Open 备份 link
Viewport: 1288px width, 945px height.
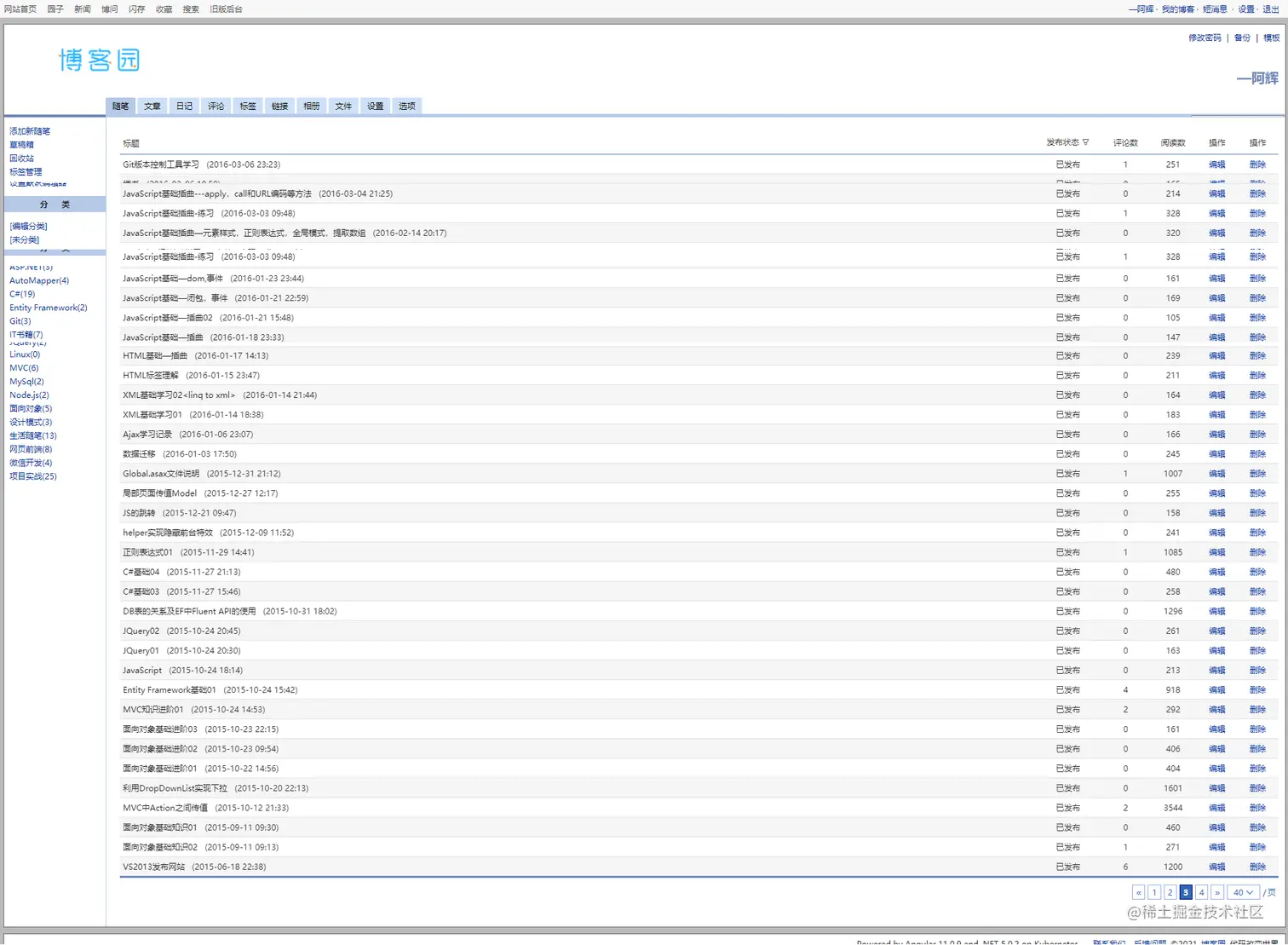click(x=1242, y=37)
